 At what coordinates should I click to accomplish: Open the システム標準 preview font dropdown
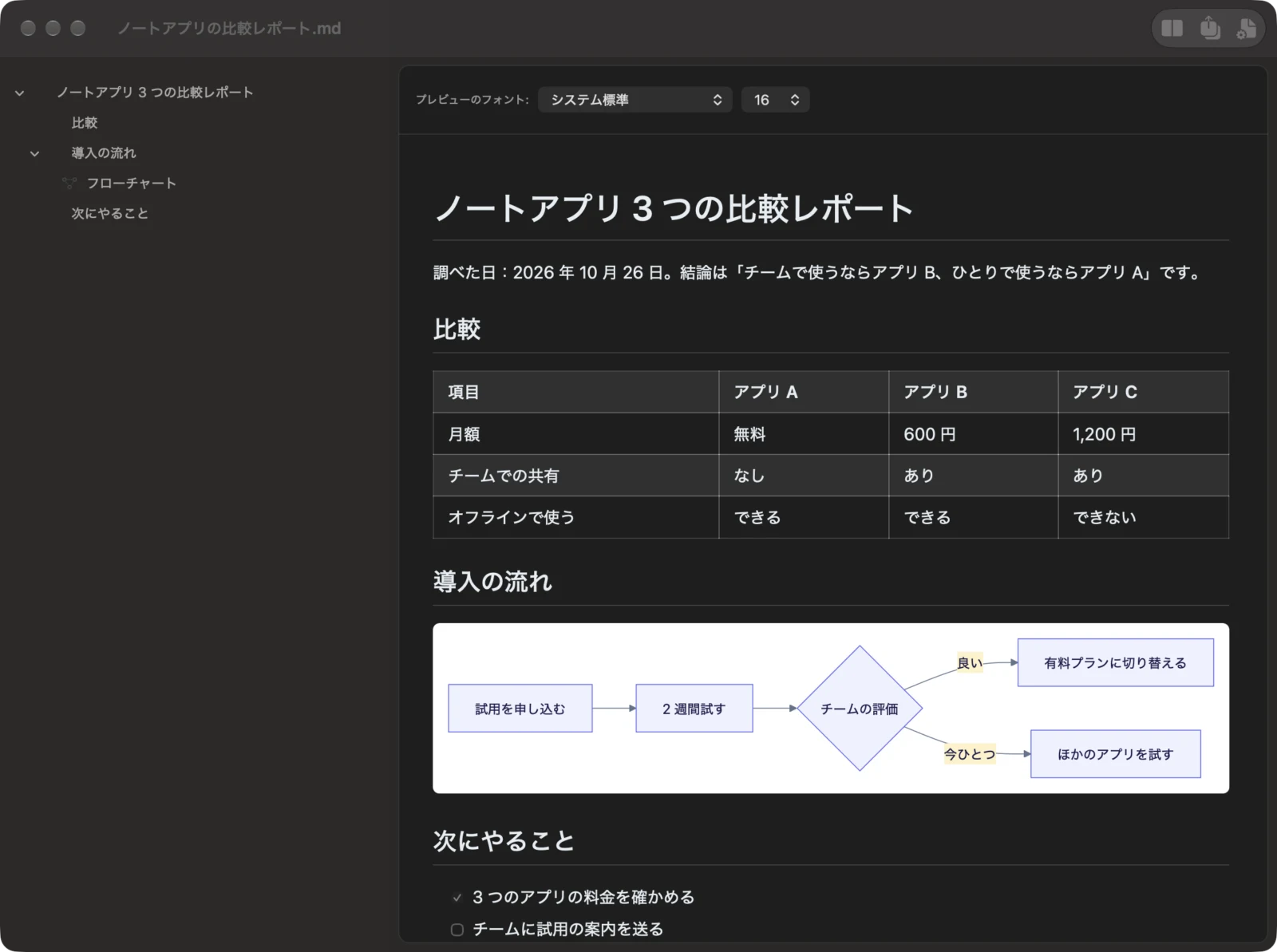[x=635, y=100]
